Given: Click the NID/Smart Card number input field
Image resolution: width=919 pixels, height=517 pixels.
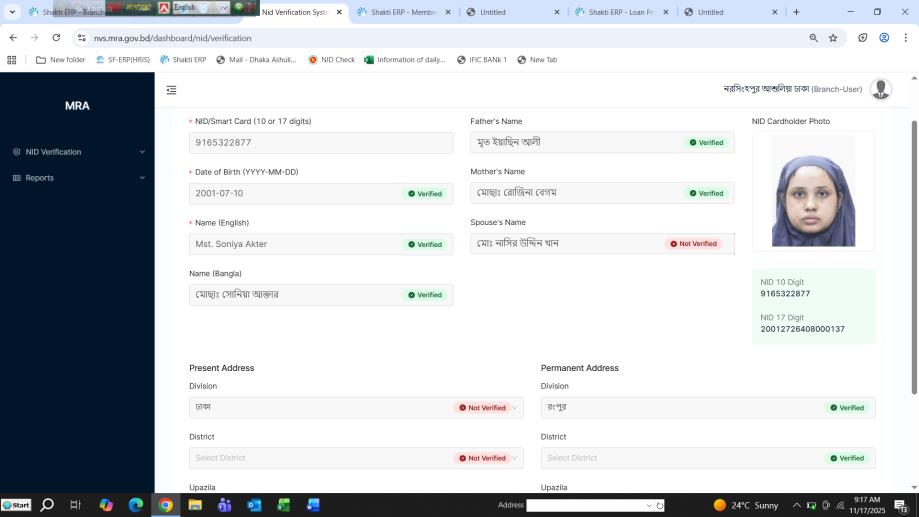Looking at the screenshot, I should pyautogui.click(x=320, y=143).
